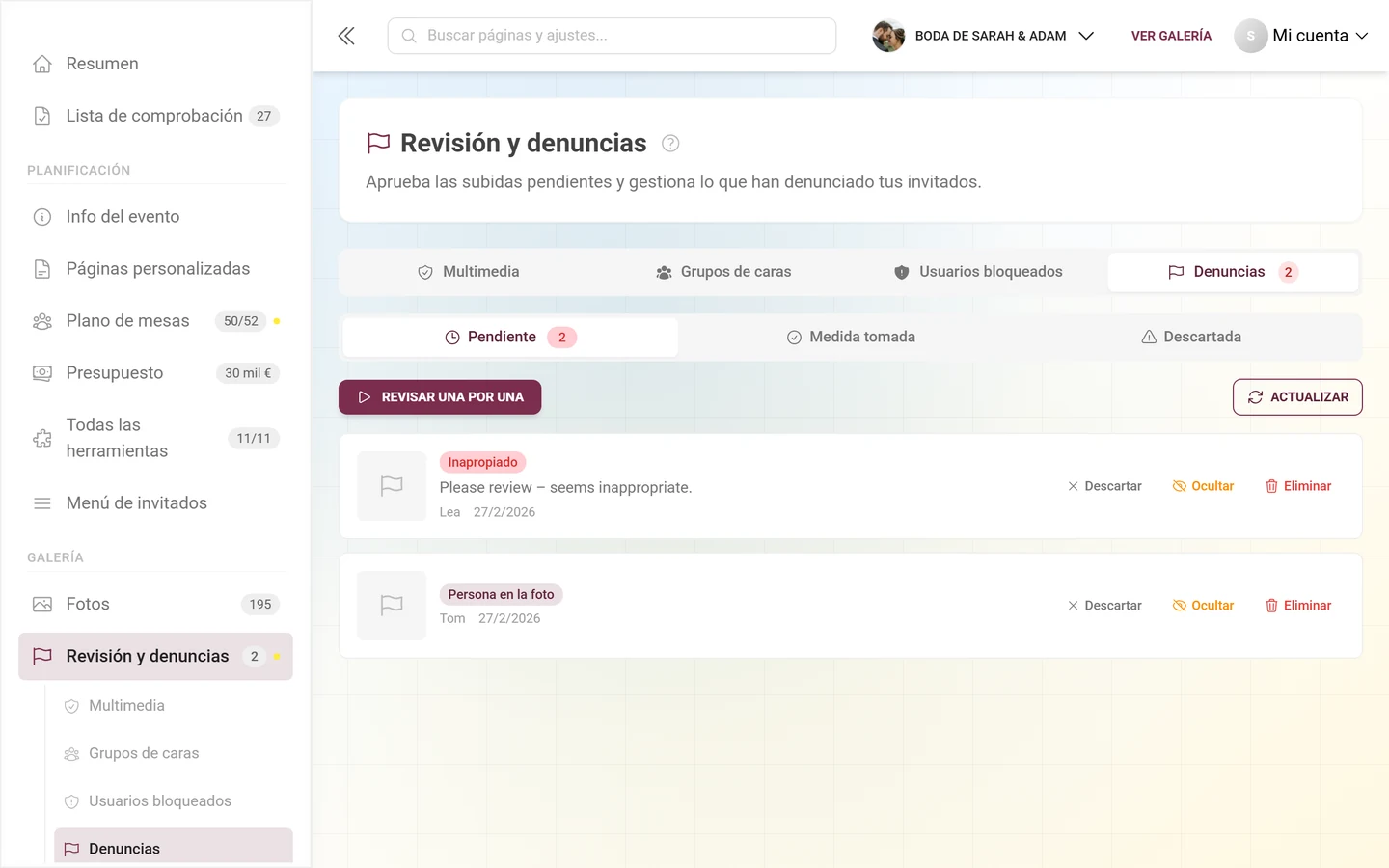The height and width of the screenshot is (868, 1389).
Task: Click the Presupuesto money icon
Action: click(x=42, y=373)
